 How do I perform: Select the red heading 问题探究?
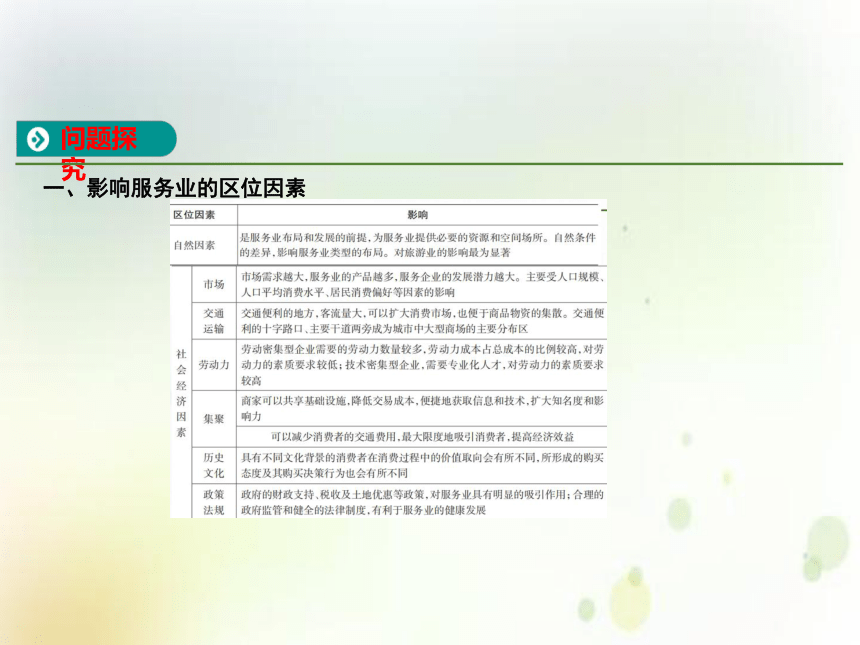tap(99, 153)
